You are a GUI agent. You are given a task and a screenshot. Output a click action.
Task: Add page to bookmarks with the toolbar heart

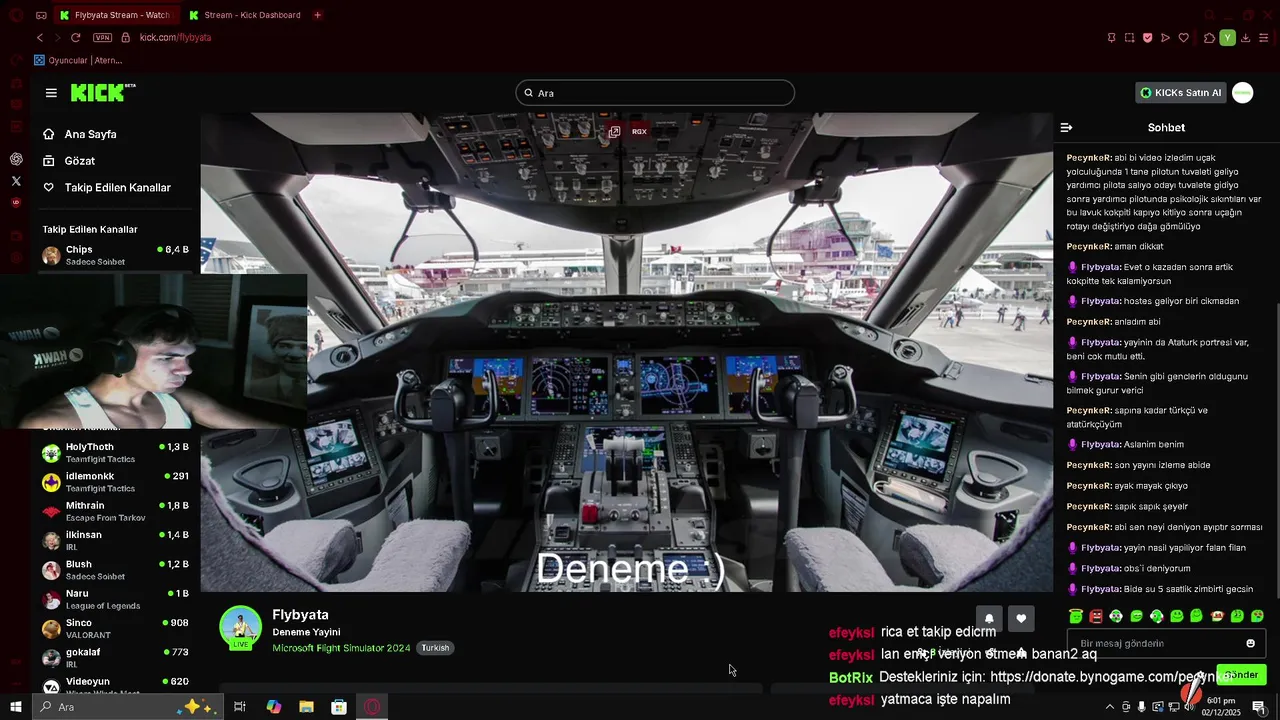pos(1184,38)
